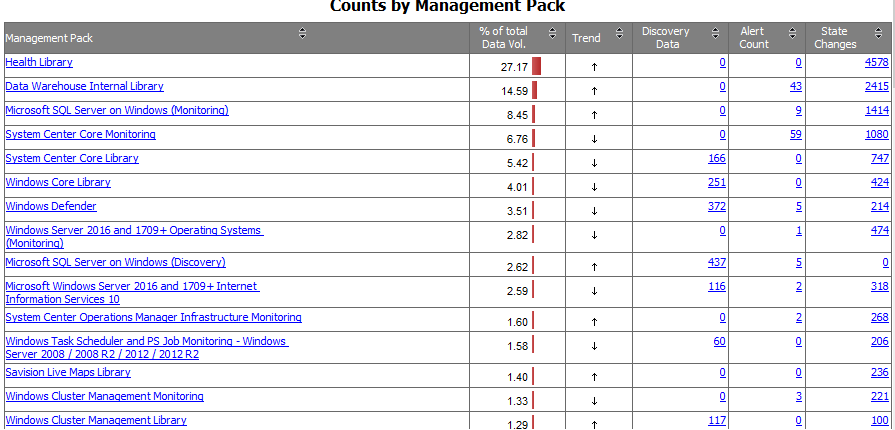
Task: Sort by Trend column arrows
Action: (x=619, y=34)
